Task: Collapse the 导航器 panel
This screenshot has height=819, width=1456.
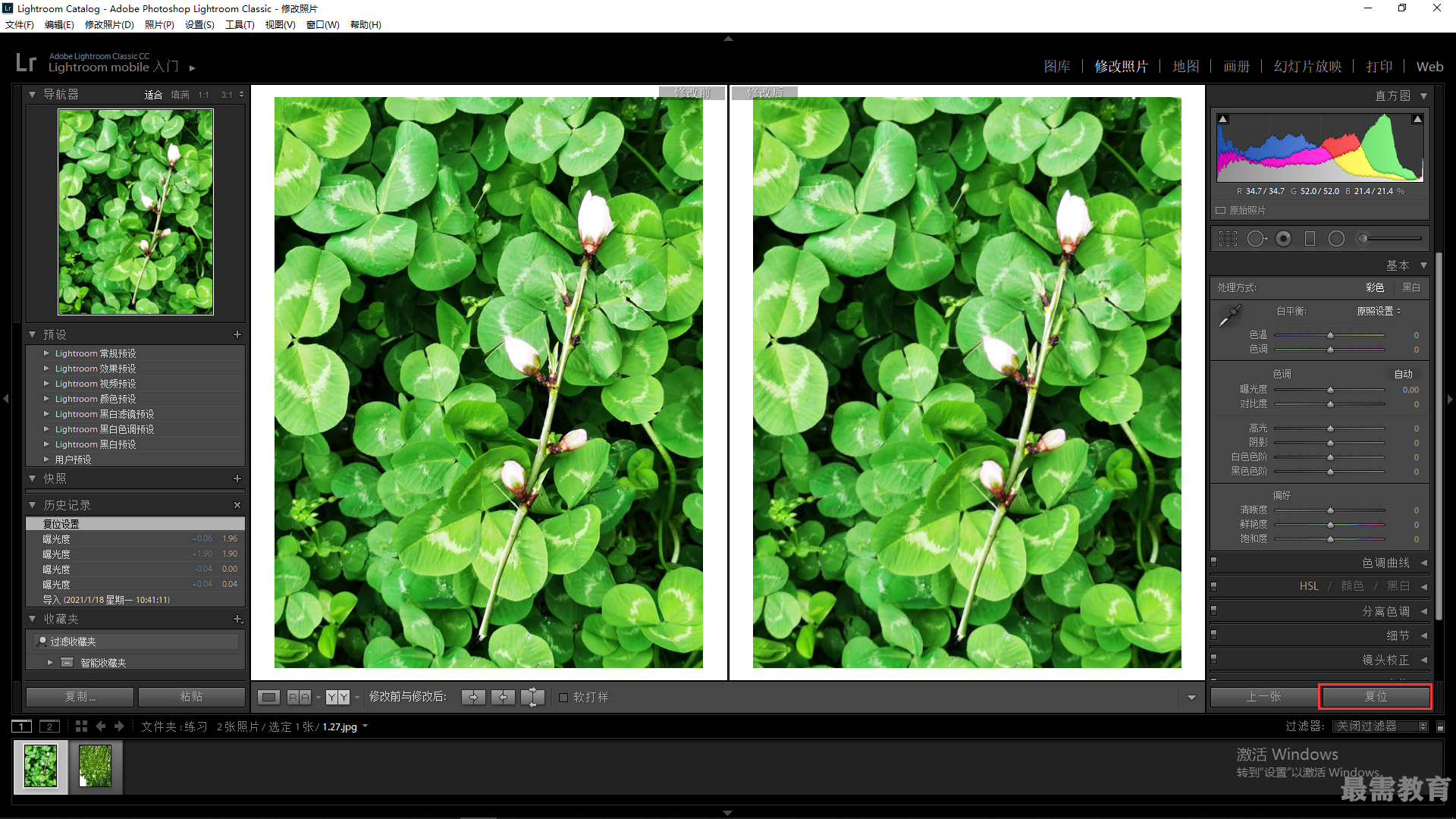Action: pos(32,95)
